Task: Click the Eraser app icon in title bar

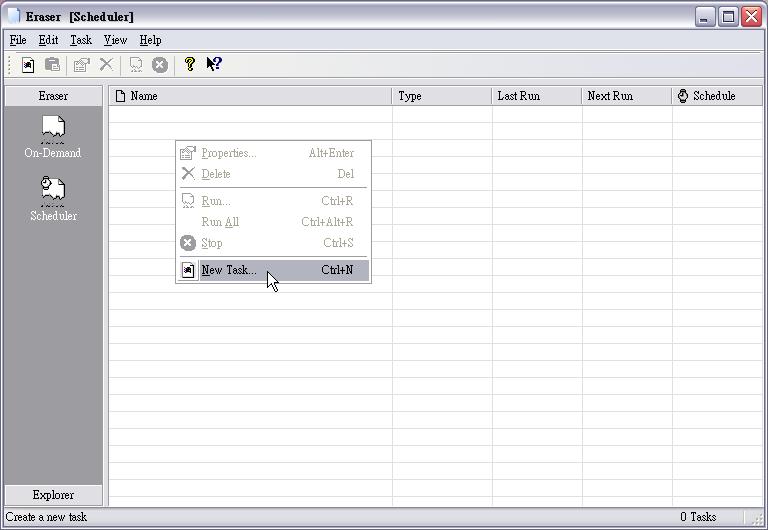Action: pos(14,16)
